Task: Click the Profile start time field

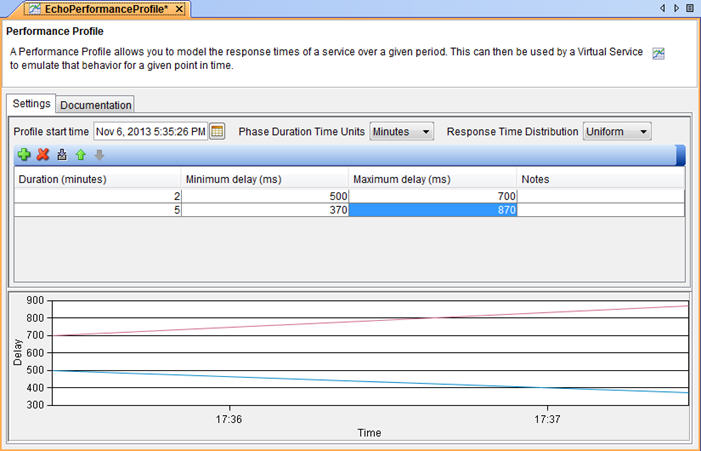Action: pos(151,131)
